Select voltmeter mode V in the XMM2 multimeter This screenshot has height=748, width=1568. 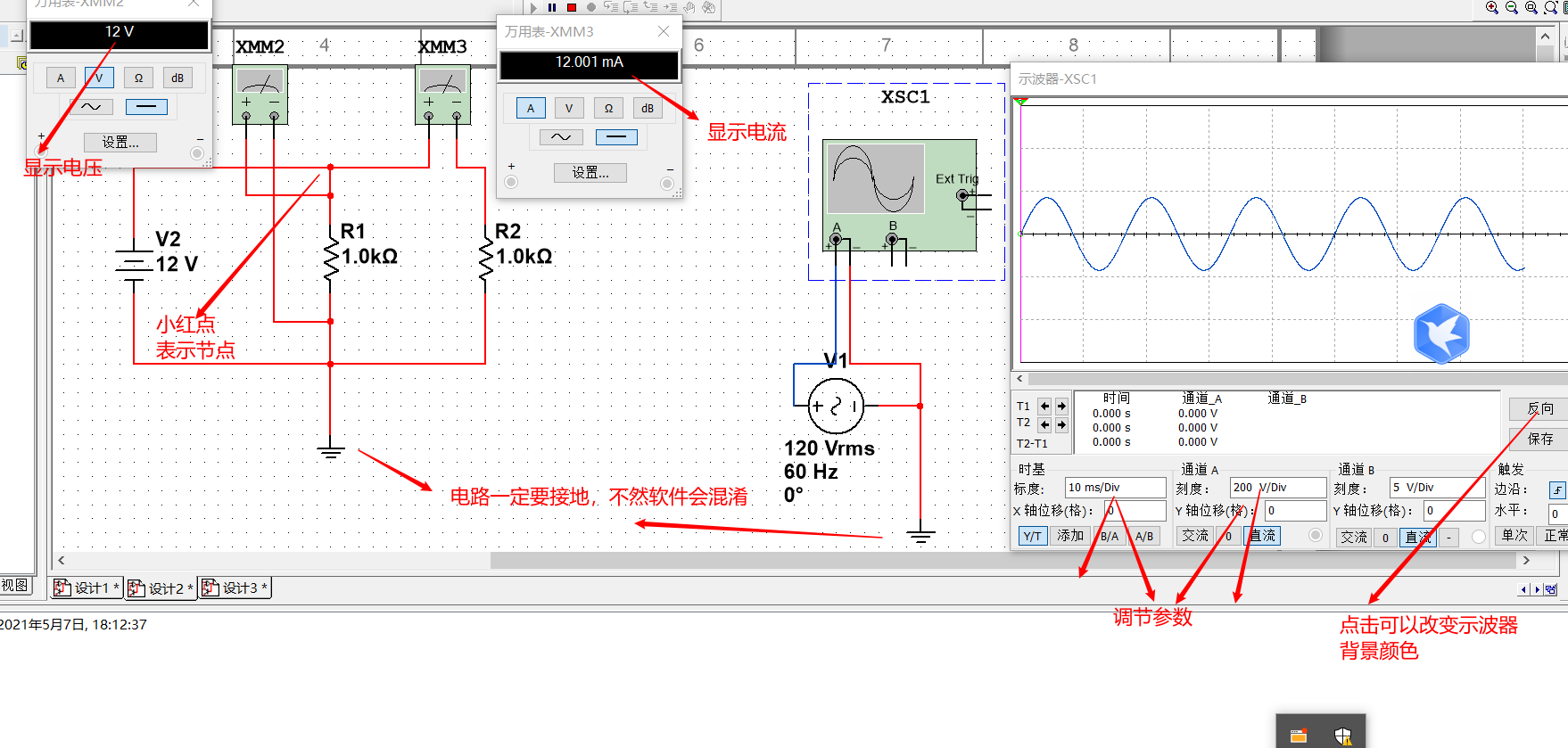coord(99,78)
